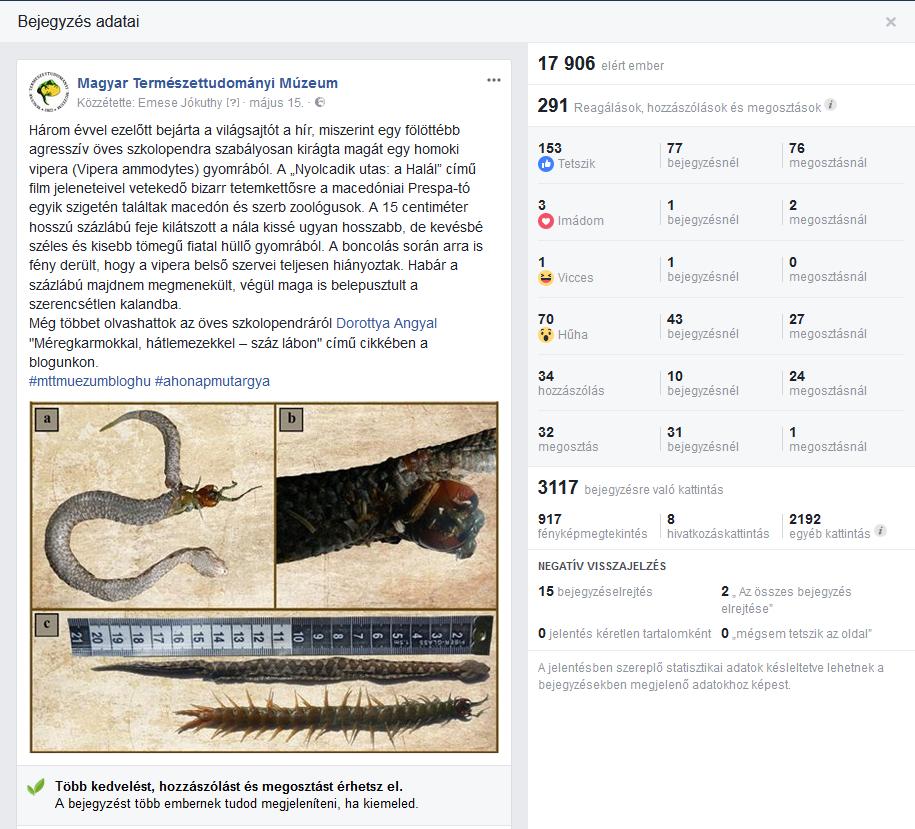
Task: Click the NEGATÍV VISSZAJELZÉS heading
Action: pyautogui.click(x=602, y=566)
